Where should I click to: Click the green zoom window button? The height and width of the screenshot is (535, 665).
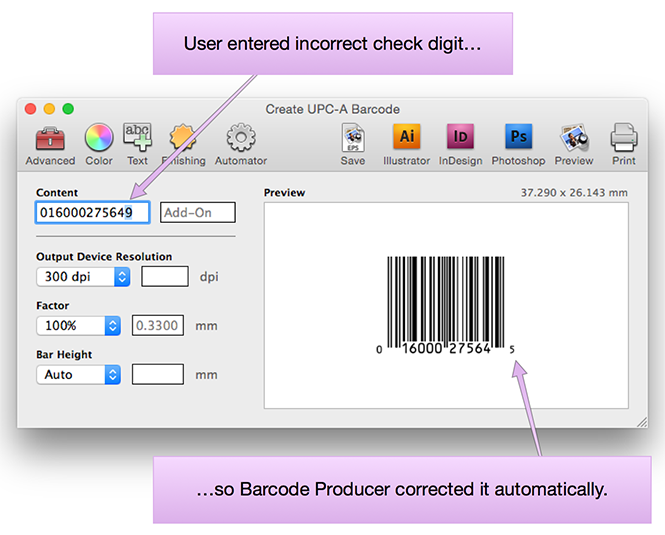(x=68, y=108)
